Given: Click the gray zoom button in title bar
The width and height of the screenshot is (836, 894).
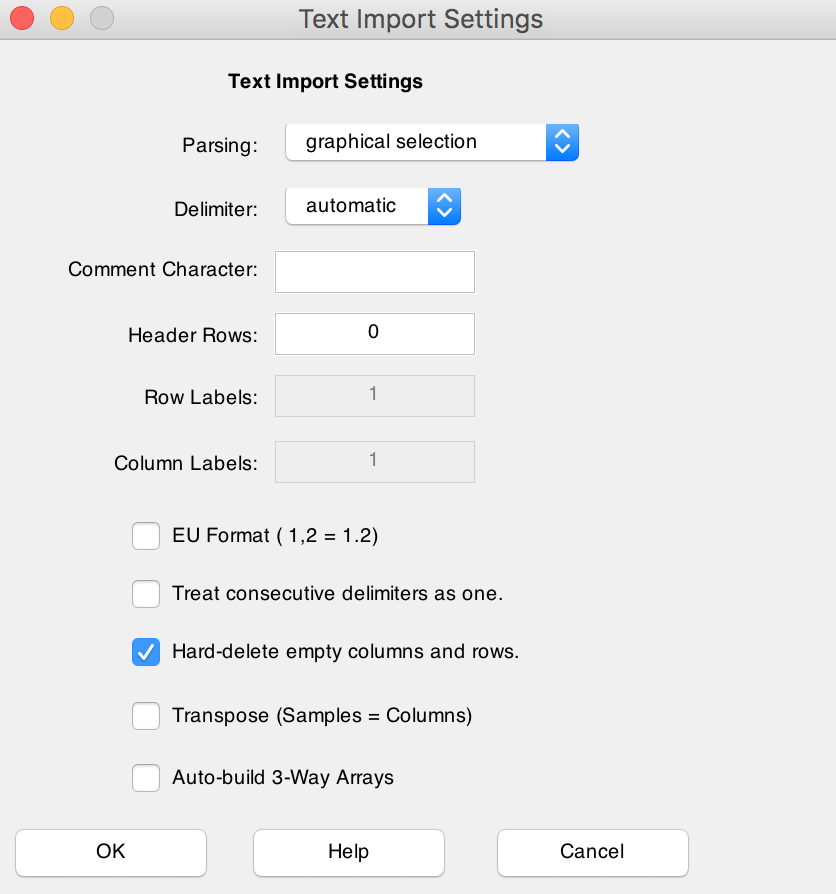Looking at the screenshot, I should click(101, 18).
